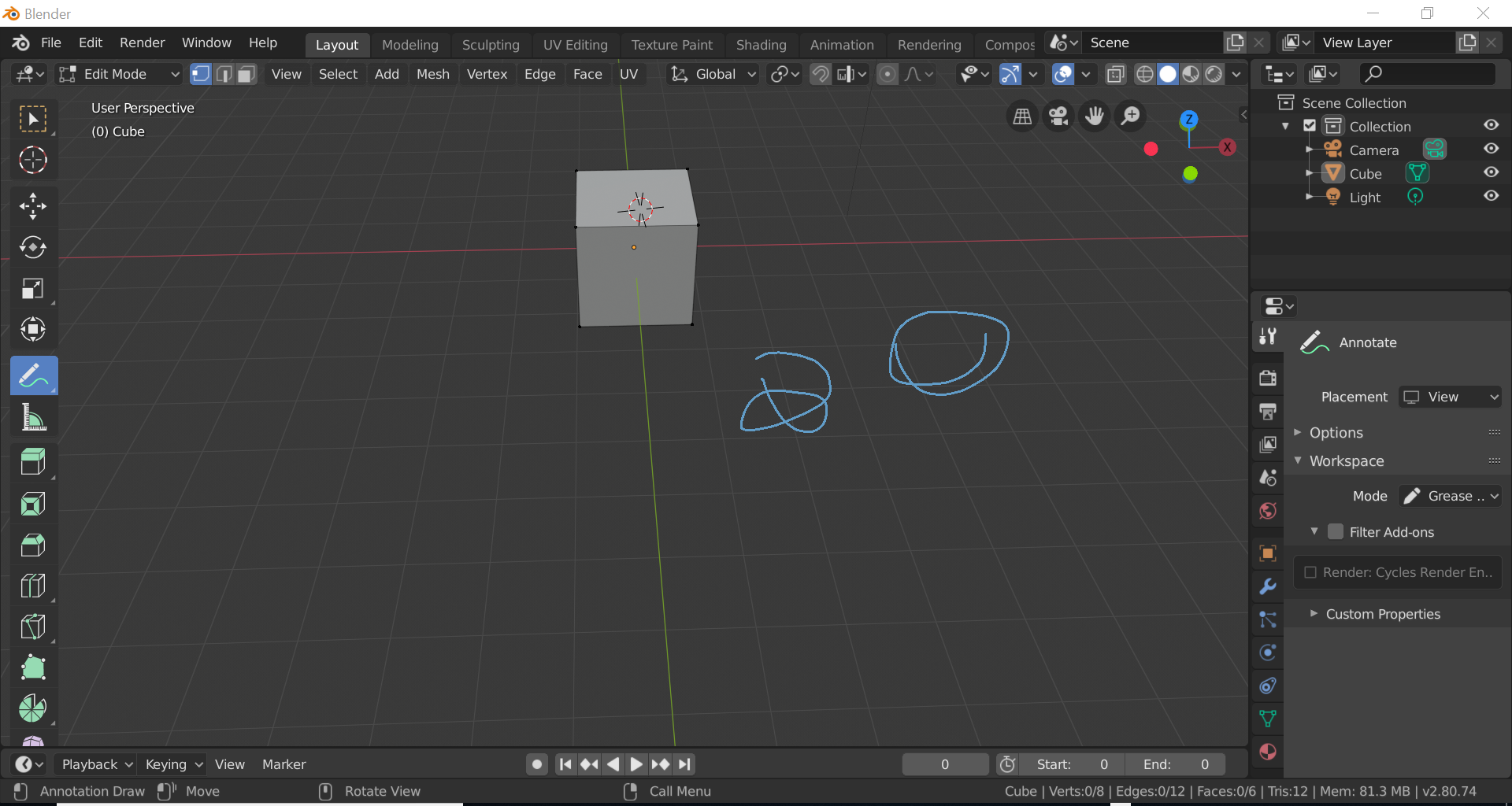Enable the Filter Add-ons checkbox
This screenshot has width=1512, height=806.
pyautogui.click(x=1336, y=532)
